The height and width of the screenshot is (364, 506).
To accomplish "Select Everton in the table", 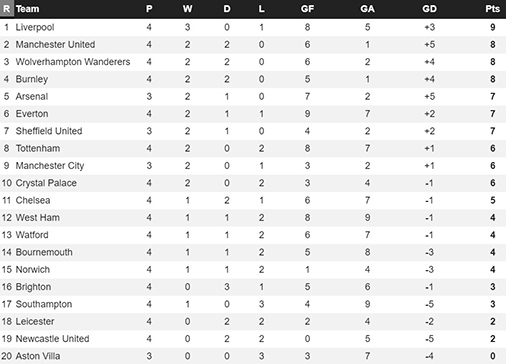I will [x=32, y=114].
